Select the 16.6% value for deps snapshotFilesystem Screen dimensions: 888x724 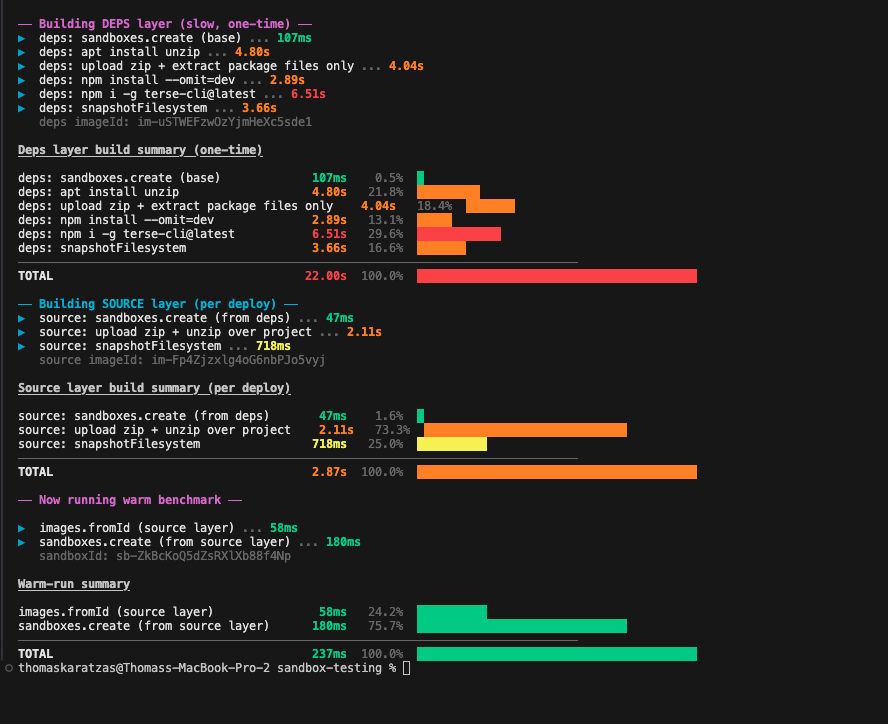386,248
